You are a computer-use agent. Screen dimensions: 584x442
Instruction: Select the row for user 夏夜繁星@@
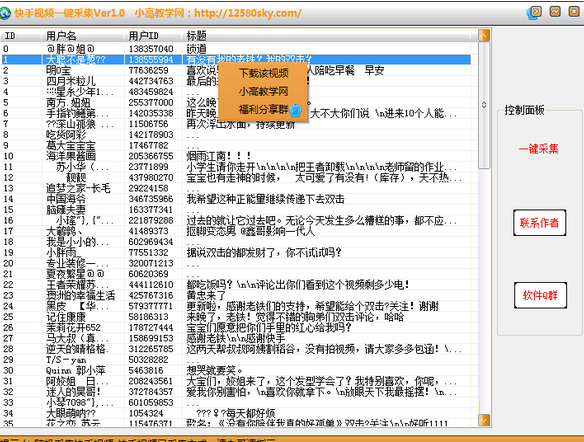pos(237,274)
